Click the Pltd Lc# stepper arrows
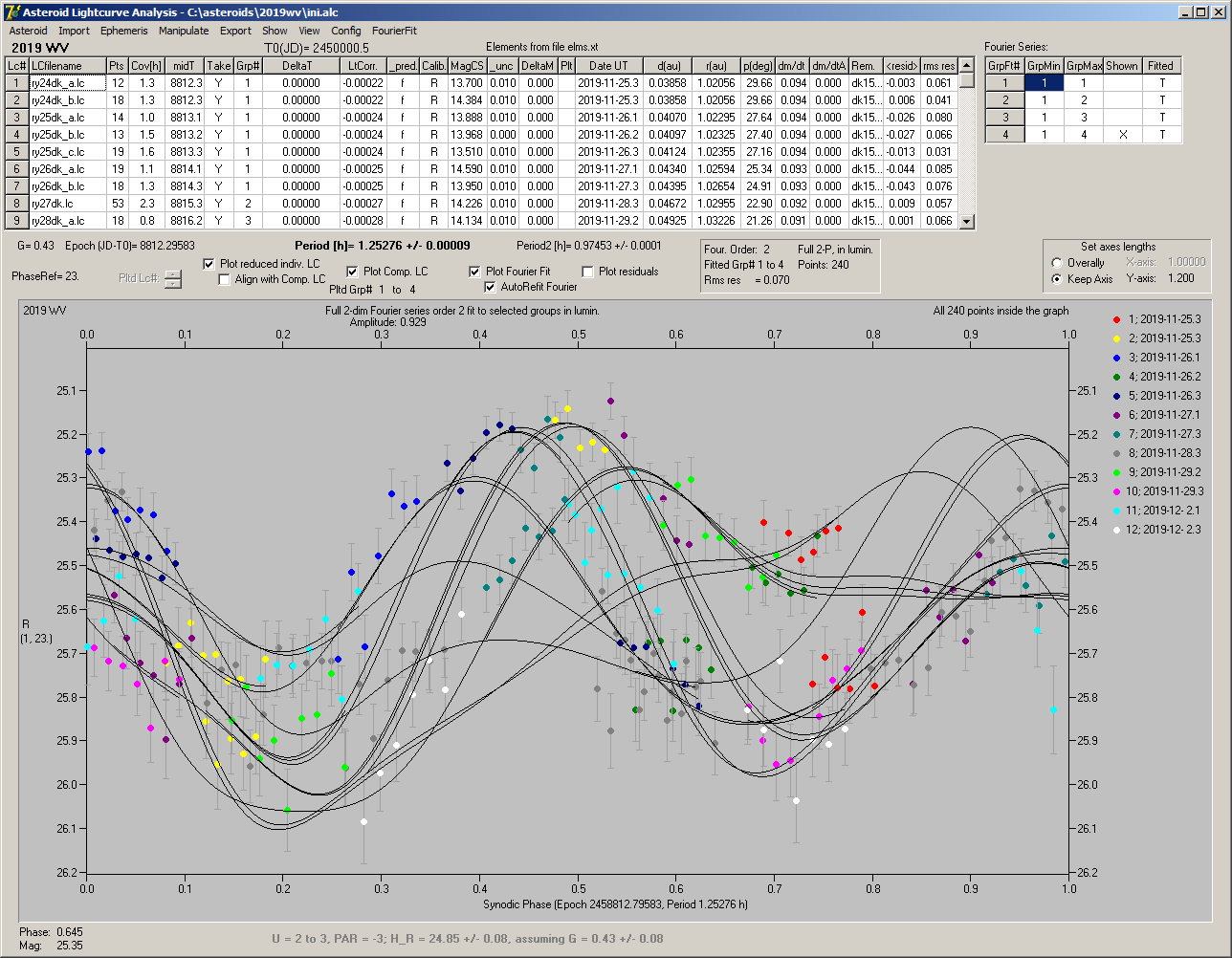The image size is (1232, 958). click(x=172, y=279)
